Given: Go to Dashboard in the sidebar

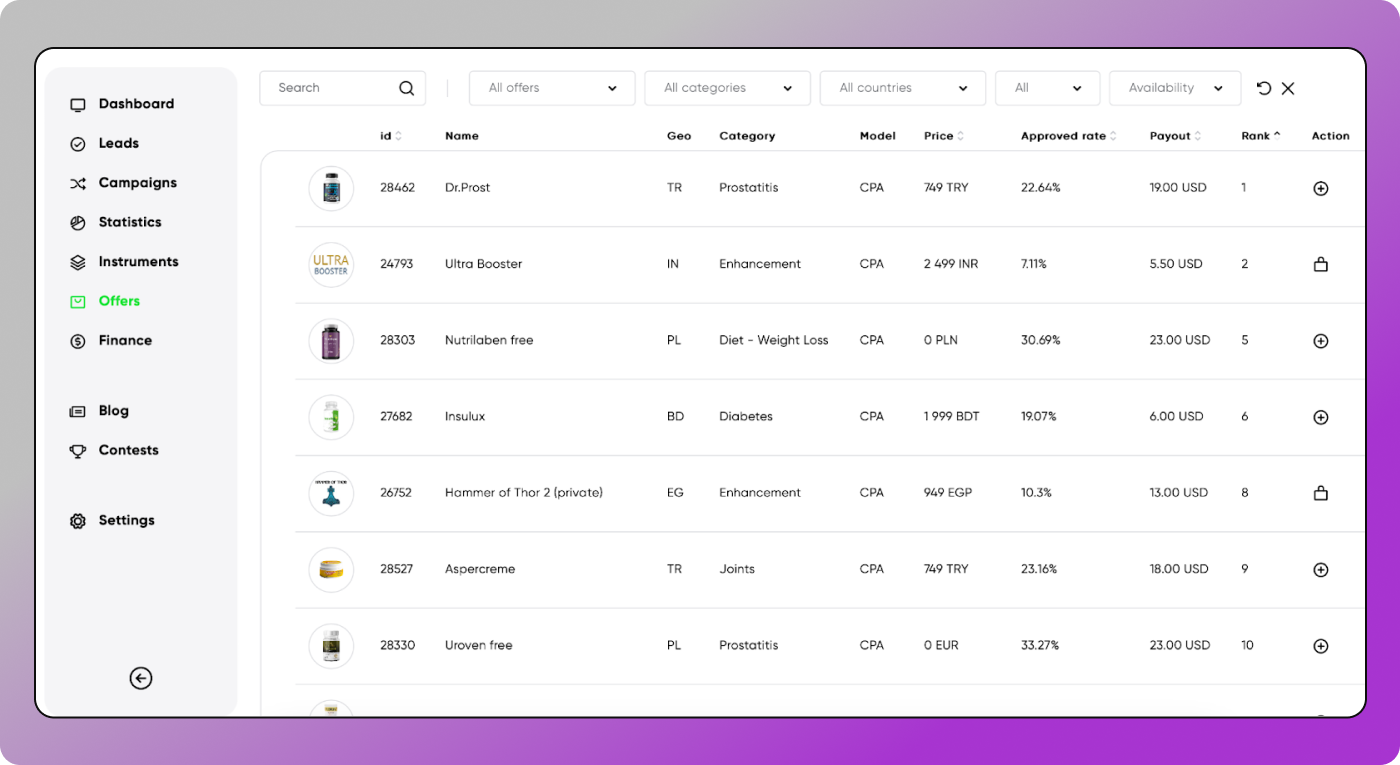Looking at the screenshot, I should coord(136,104).
